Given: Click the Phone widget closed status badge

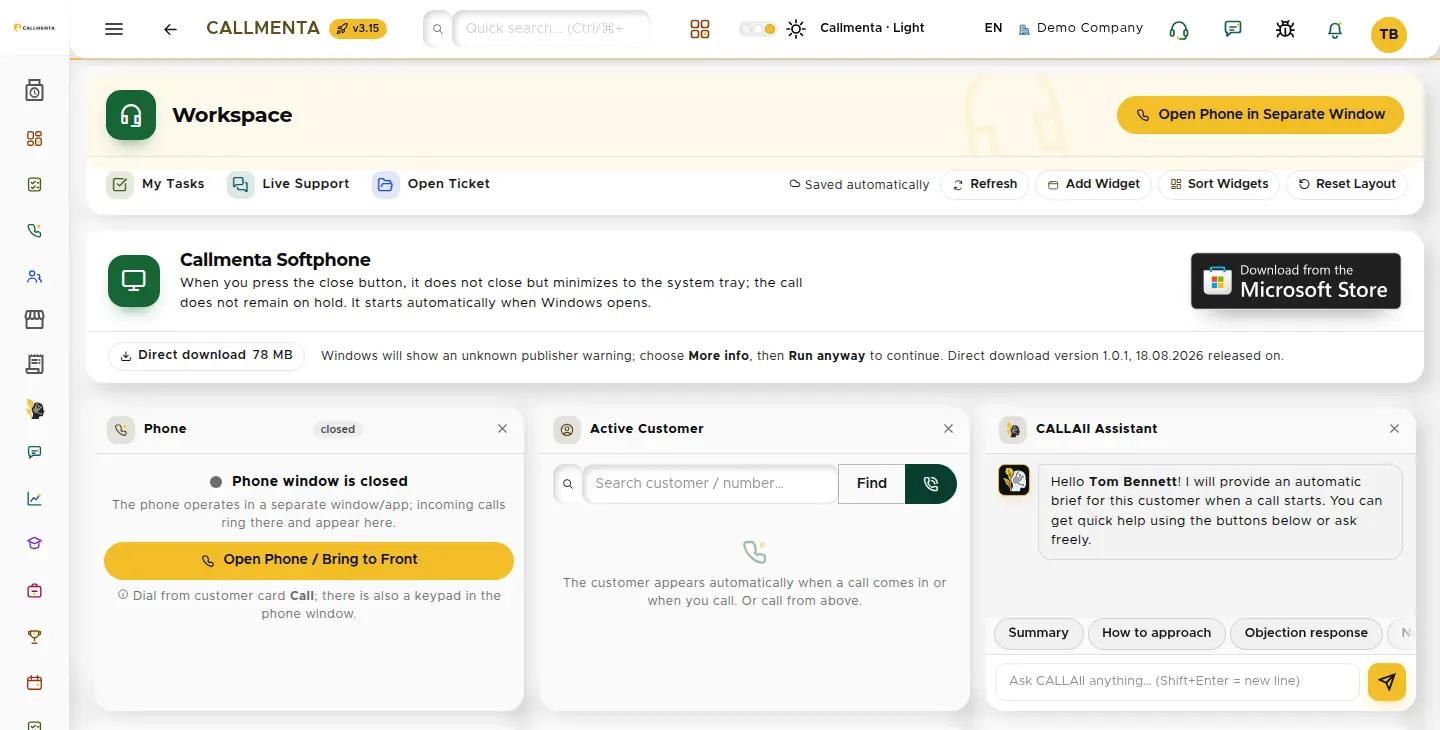Looking at the screenshot, I should 338,429.
